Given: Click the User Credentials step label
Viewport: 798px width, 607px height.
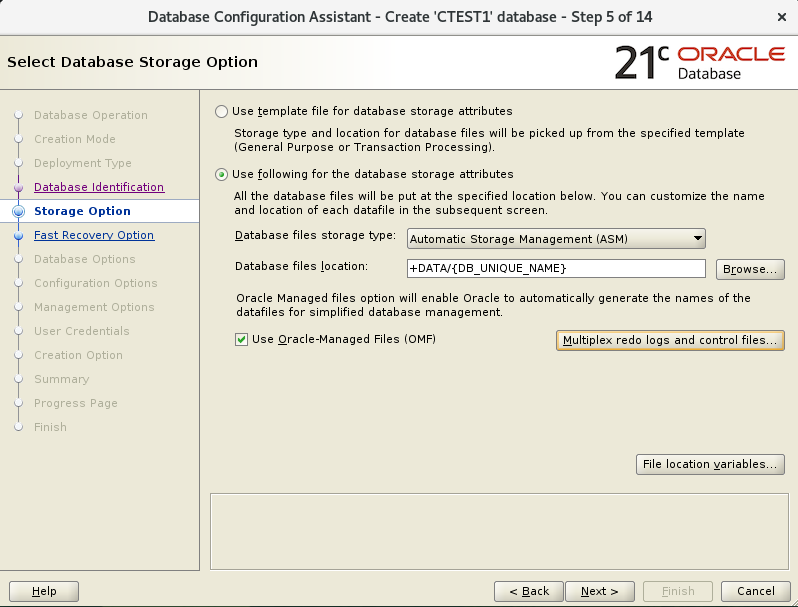Looking at the screenshot, I should click(81, 331).
